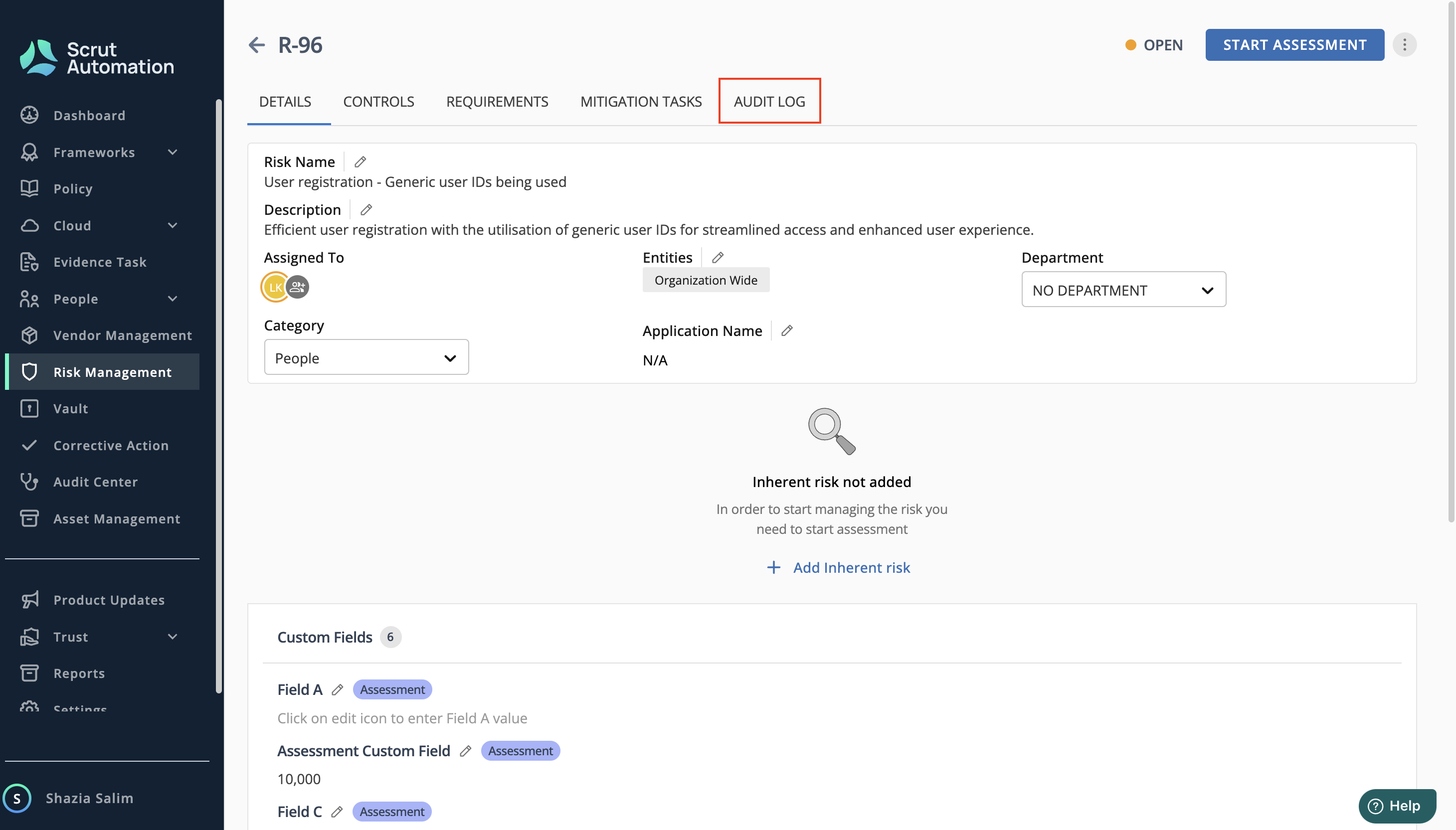
Task: Expand the Cloud sidebar menu chevron
Action: click(173, 225)
